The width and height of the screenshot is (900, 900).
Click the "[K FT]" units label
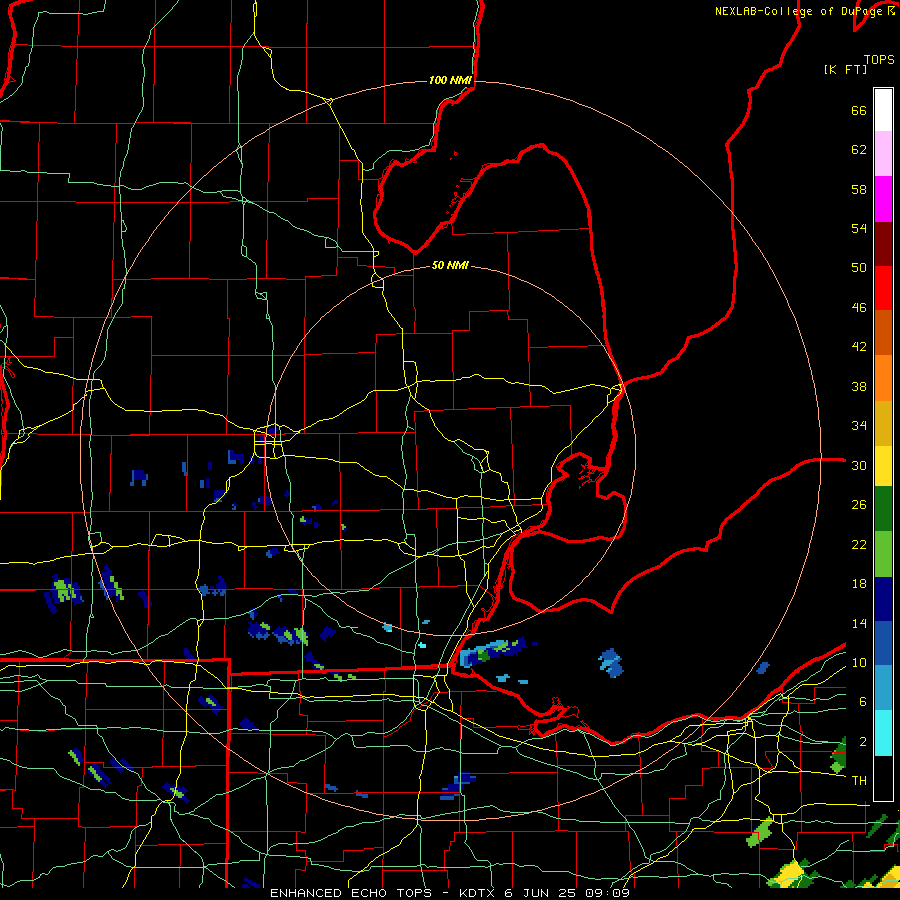[845, 69]
